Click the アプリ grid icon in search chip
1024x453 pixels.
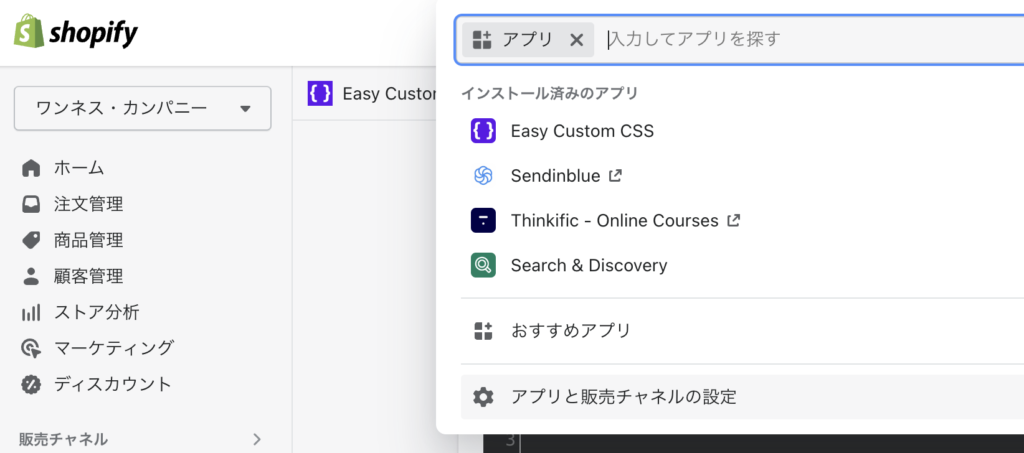click(482, 40)
